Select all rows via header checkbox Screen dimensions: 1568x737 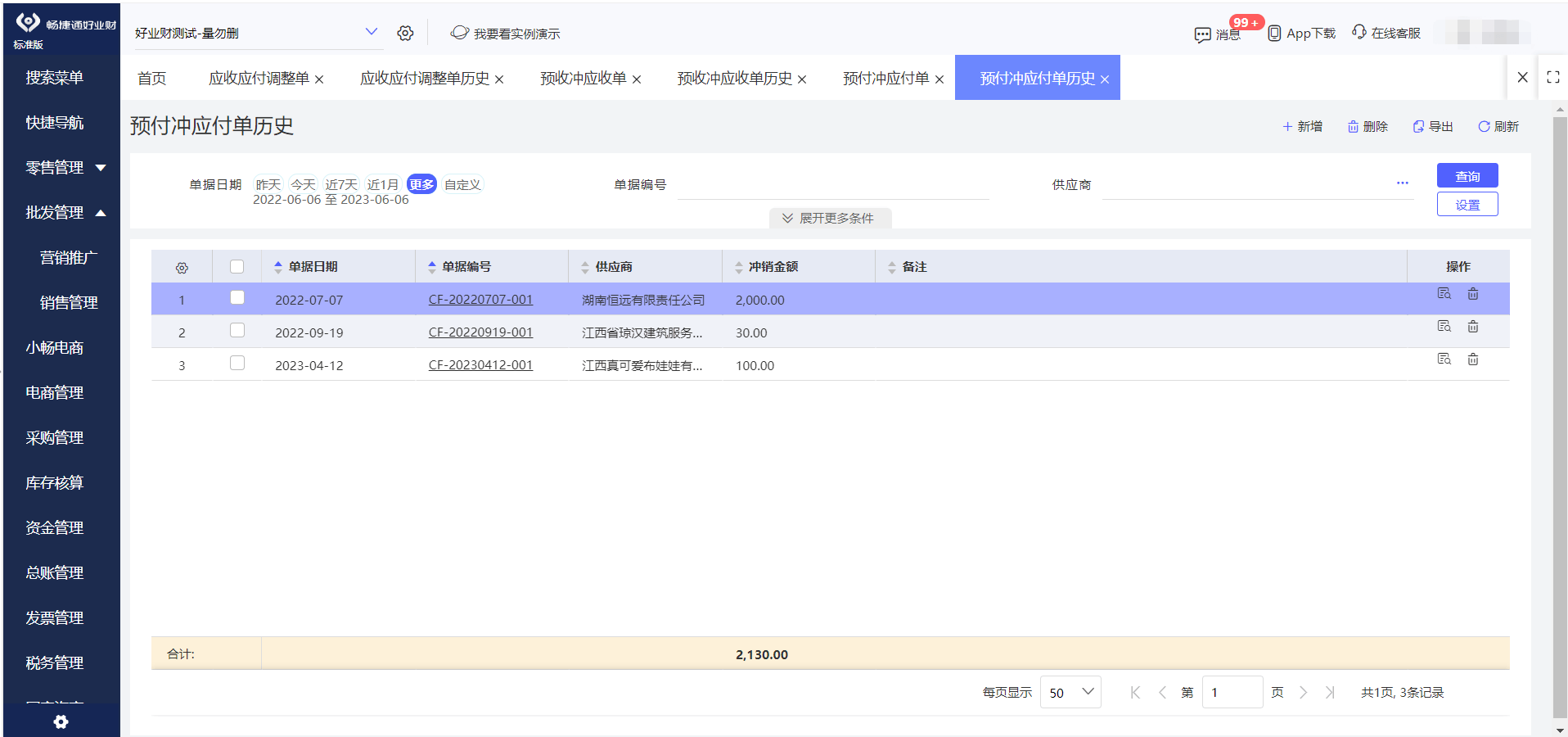point(237,265)
